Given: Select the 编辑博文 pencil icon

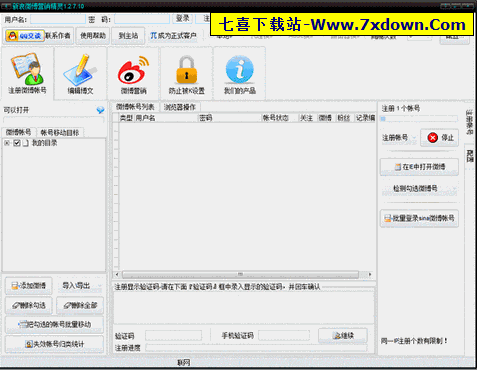Looking at the screenshot, I should [x=80, y=74].
